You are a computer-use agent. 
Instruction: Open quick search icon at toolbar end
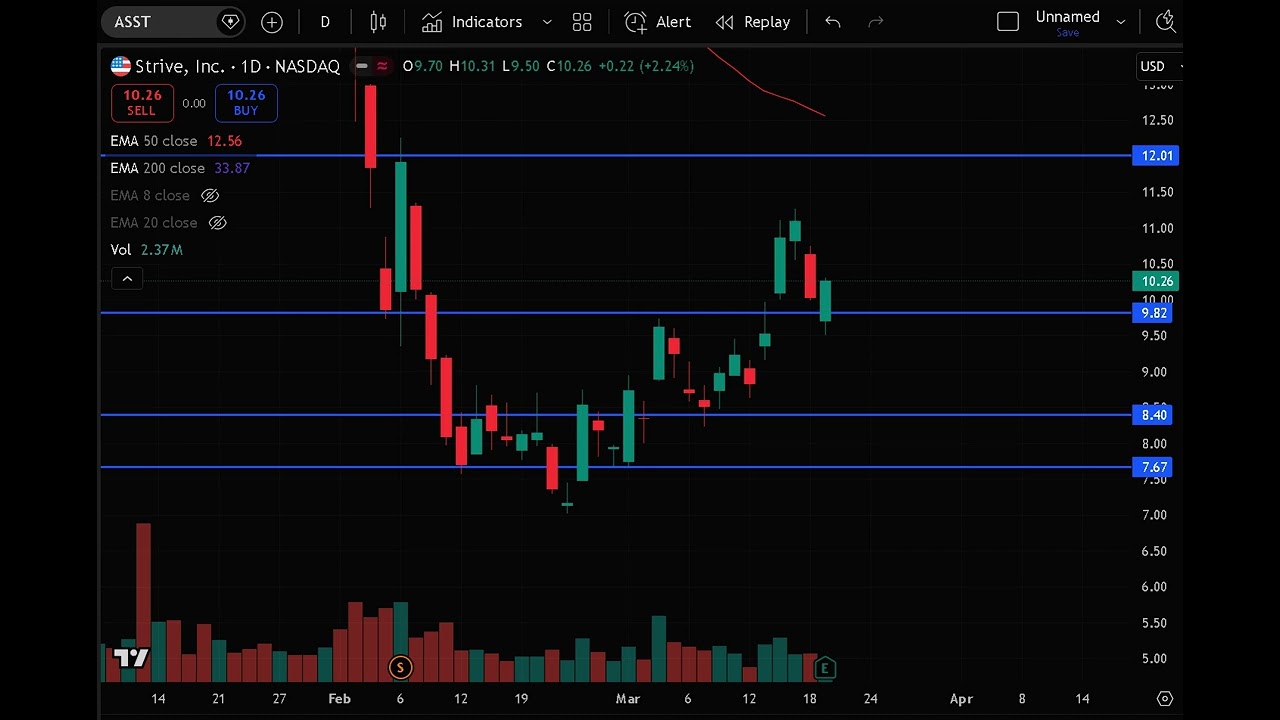click(x=1165, y=21)
